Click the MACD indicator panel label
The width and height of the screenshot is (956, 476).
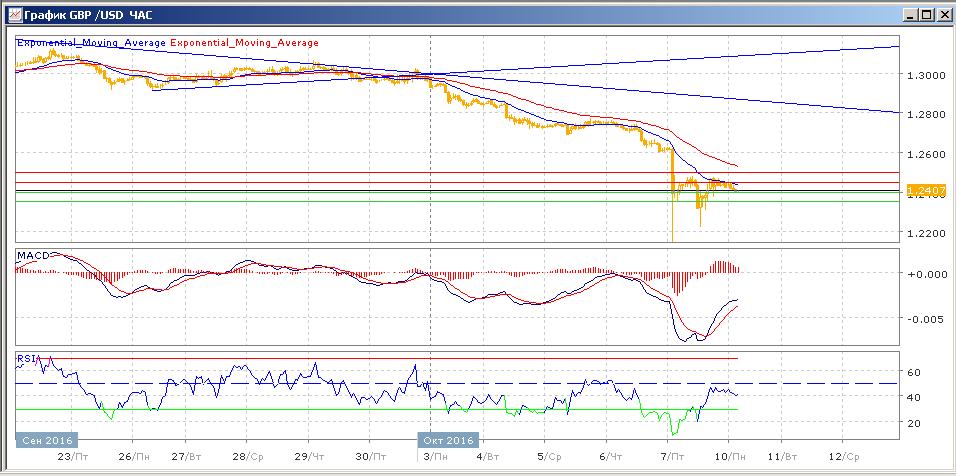[33, 257]
